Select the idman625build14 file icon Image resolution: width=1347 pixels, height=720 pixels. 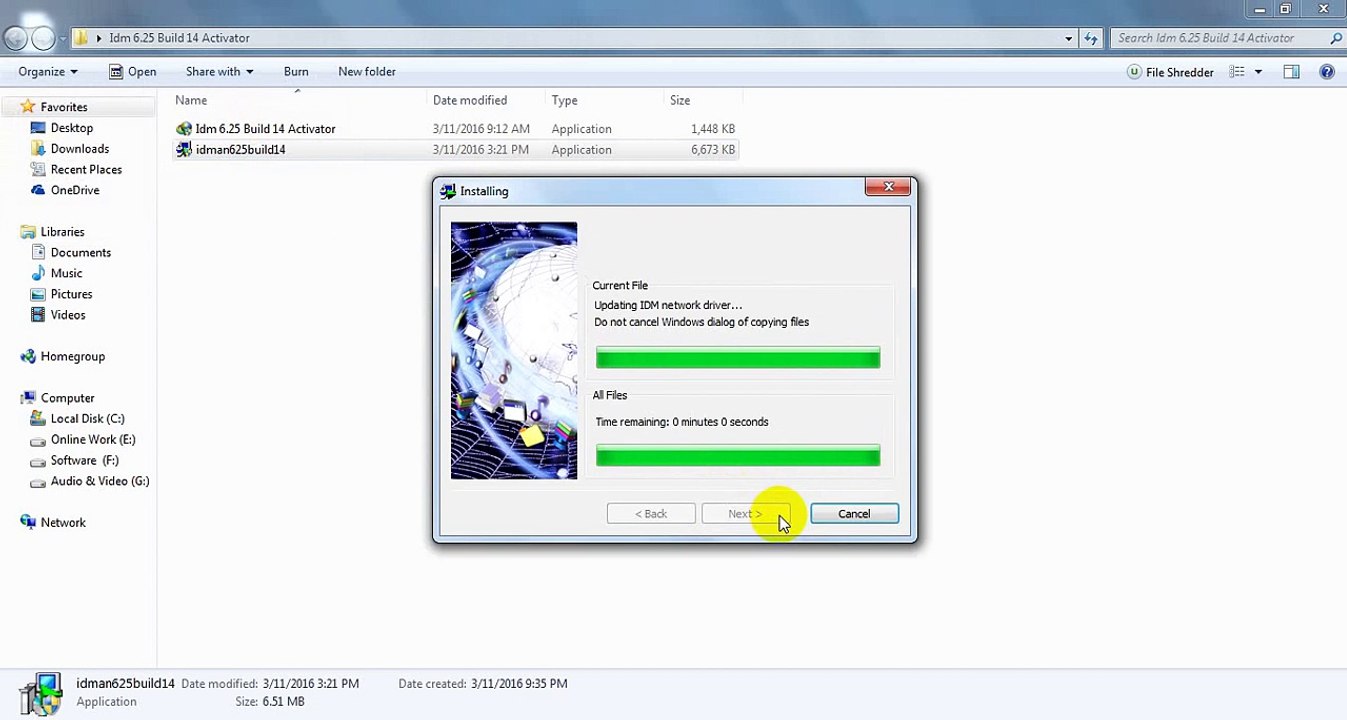tap(184, 150)
